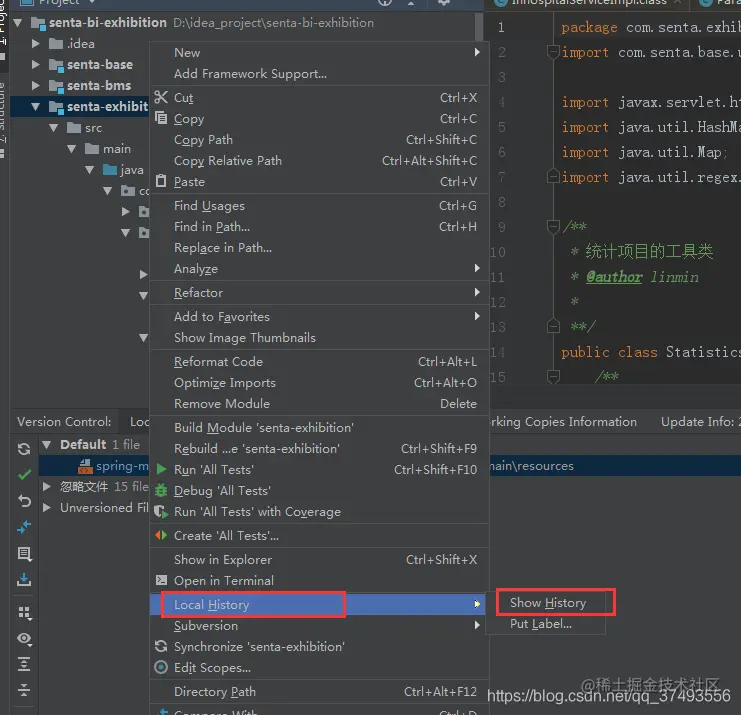
Task: Click the Copy icon in context menu
Action: [x=161, y=118]
